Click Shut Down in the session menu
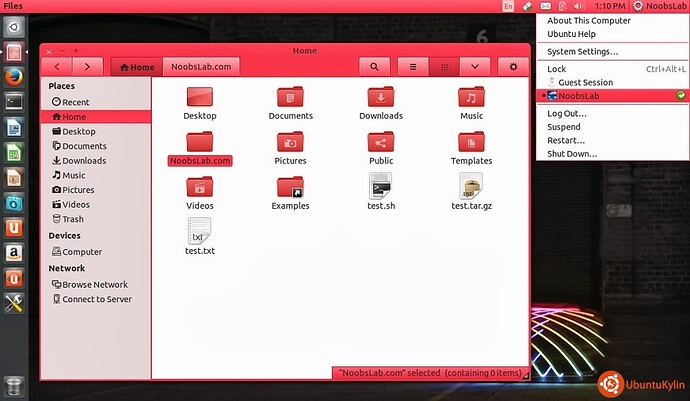Viewport: 690px width, 401px height. pyautogui.click(x=572, y=154)
